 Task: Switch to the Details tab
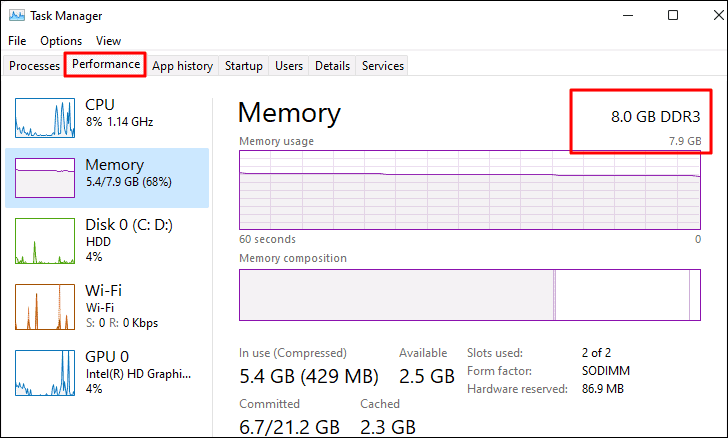pos(332,65)
